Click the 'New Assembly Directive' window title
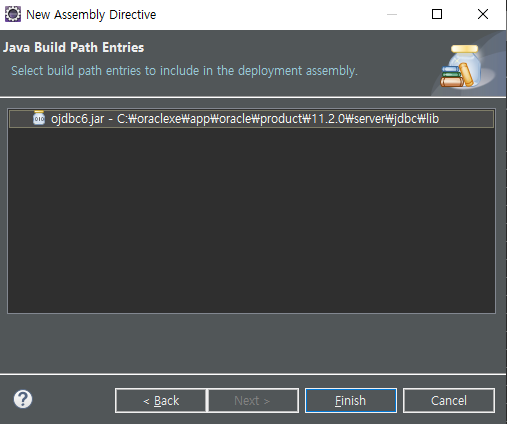The width and height of the screenshot is (507, 424). (x=91, y=15)
